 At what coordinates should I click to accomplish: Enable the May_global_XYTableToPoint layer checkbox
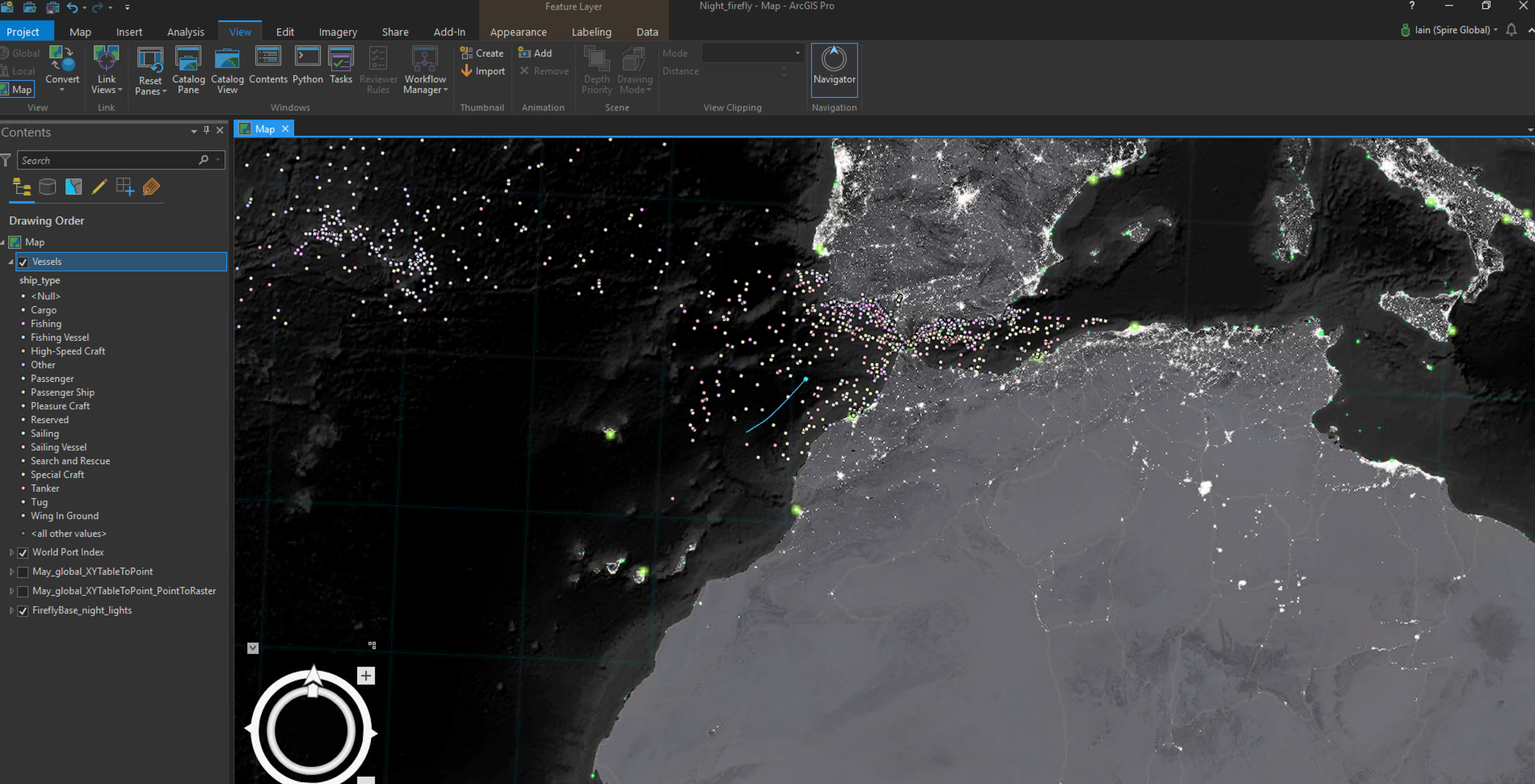pyautogui.click(x=23, y=572)
